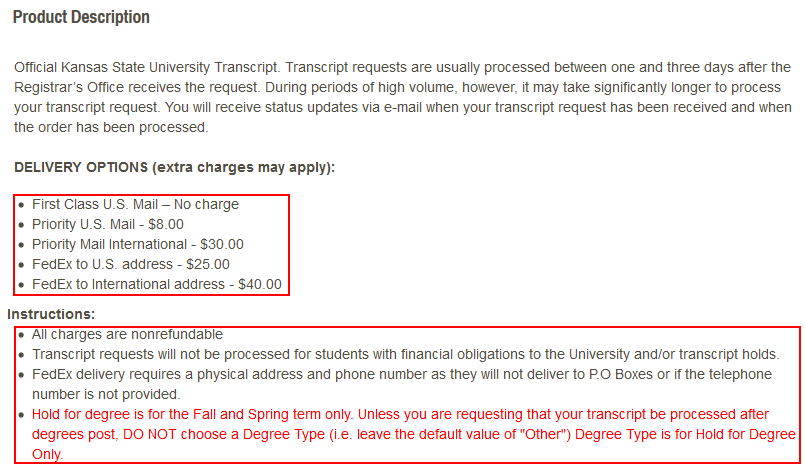Viewport: 805px width, 475px height.
Task: Click the DELIVERY OPTIONS heading
Action: [x=175, y=167]
